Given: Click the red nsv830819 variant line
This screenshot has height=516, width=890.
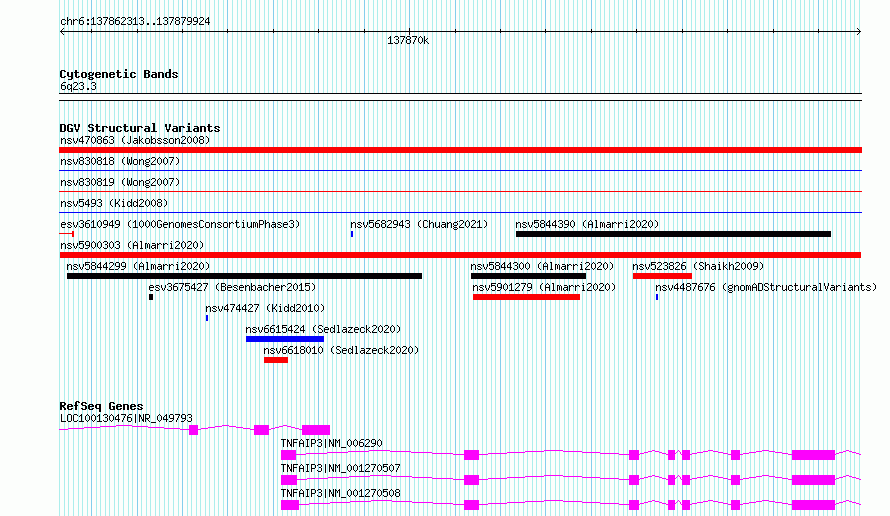Looking at the screenshot, I should click(460, 191).
